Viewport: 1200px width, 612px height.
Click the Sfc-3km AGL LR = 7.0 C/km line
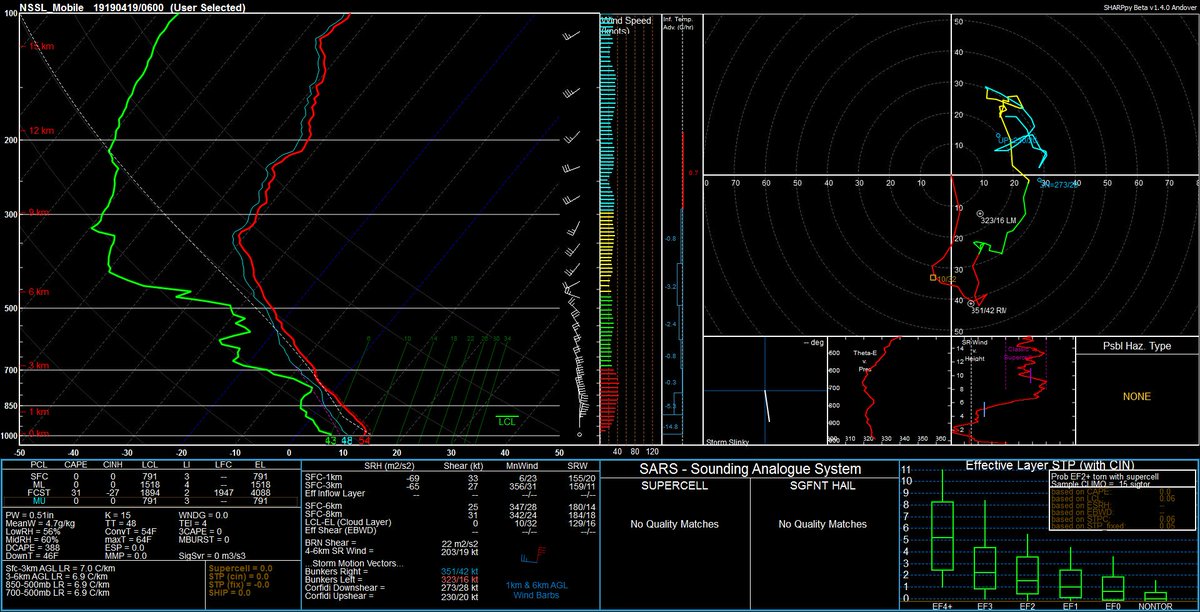(x=60, y=566)
